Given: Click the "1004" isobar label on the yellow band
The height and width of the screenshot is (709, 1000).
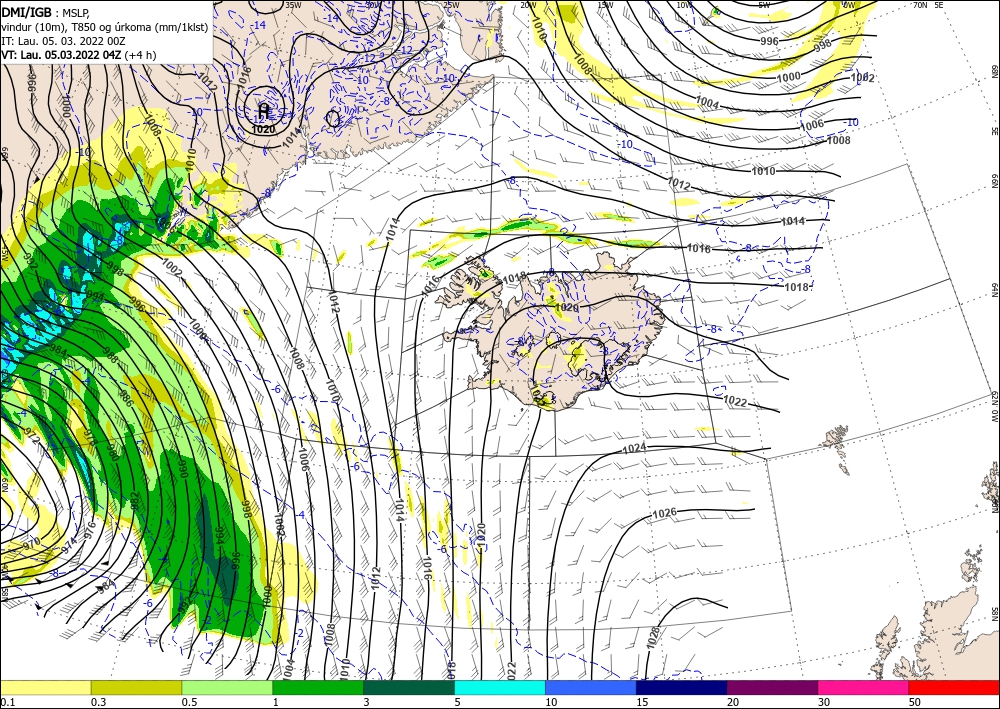Looking at the screenshot, I should (707, 102).
